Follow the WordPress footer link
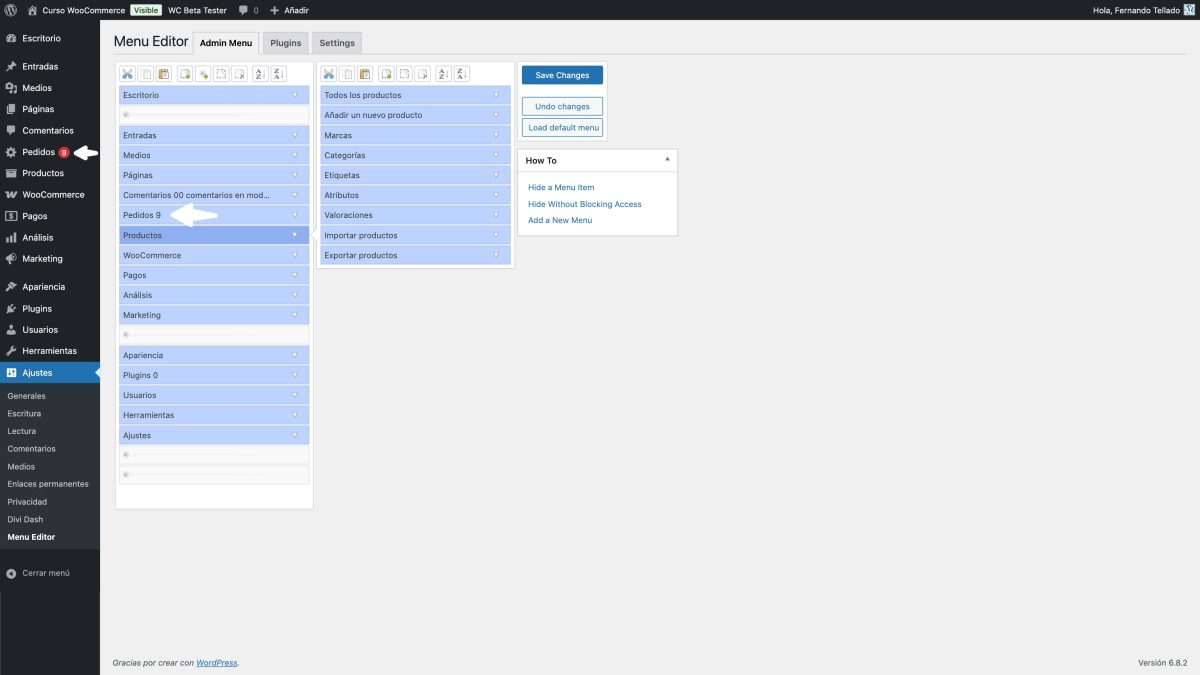This screenshot has height=675, width=1200. [217, 663]
